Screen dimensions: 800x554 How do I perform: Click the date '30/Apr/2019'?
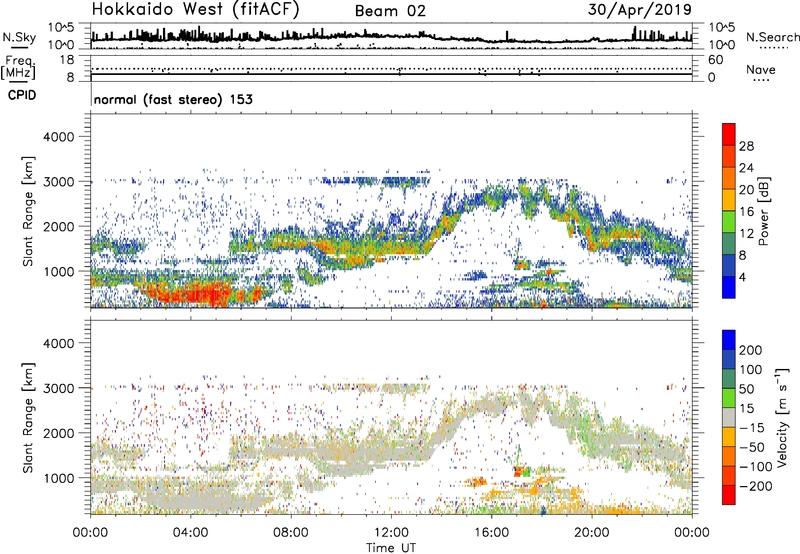click(640, 10)
